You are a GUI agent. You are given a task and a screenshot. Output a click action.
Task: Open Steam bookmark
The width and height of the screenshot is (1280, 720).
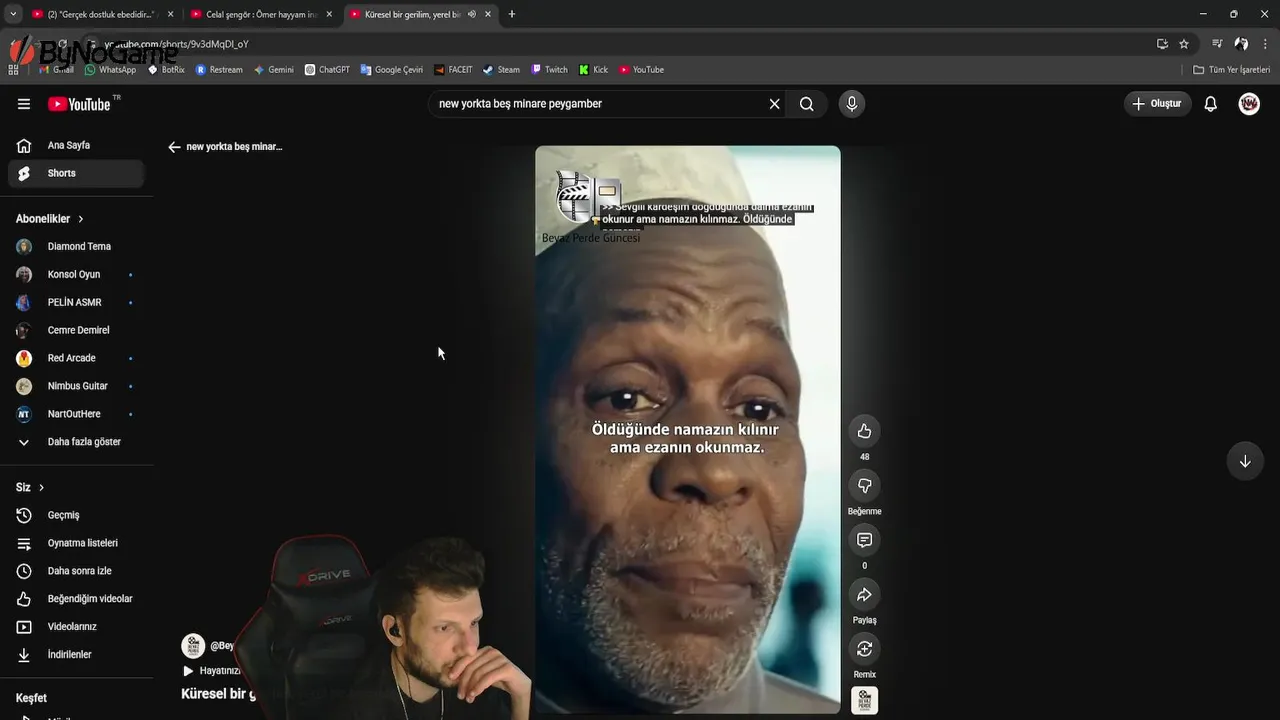coord(501,70)
